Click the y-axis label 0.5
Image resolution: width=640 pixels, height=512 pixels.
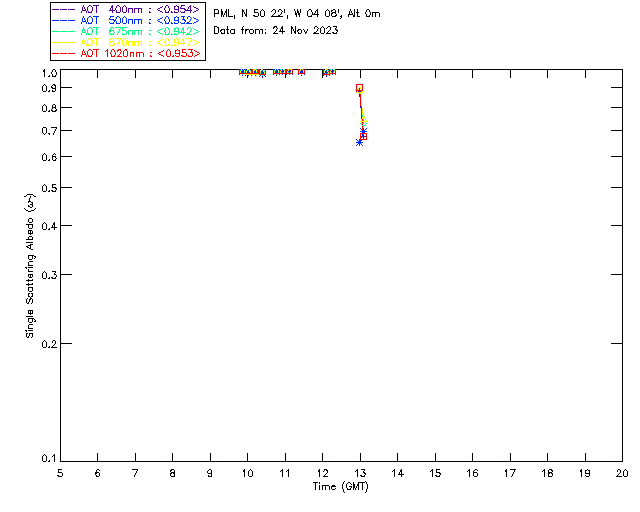49,188
